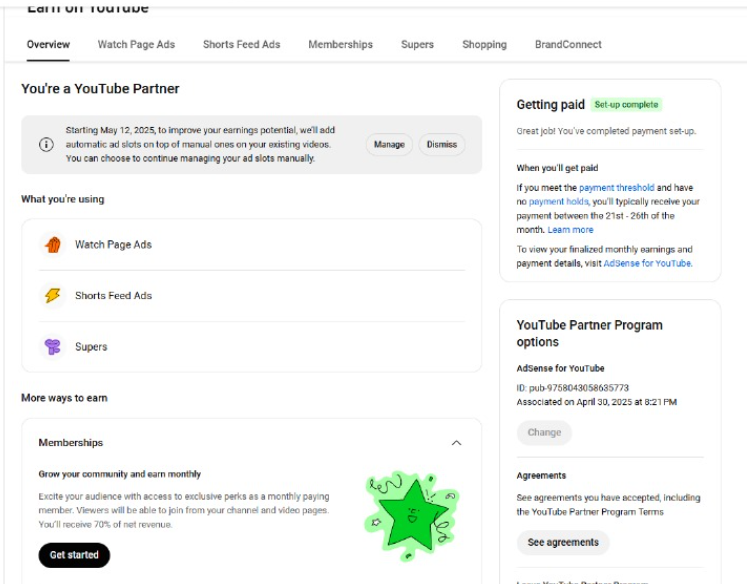Collapse the Memberships section chevron
Viewport: 747px width, 584px height.
456,443
